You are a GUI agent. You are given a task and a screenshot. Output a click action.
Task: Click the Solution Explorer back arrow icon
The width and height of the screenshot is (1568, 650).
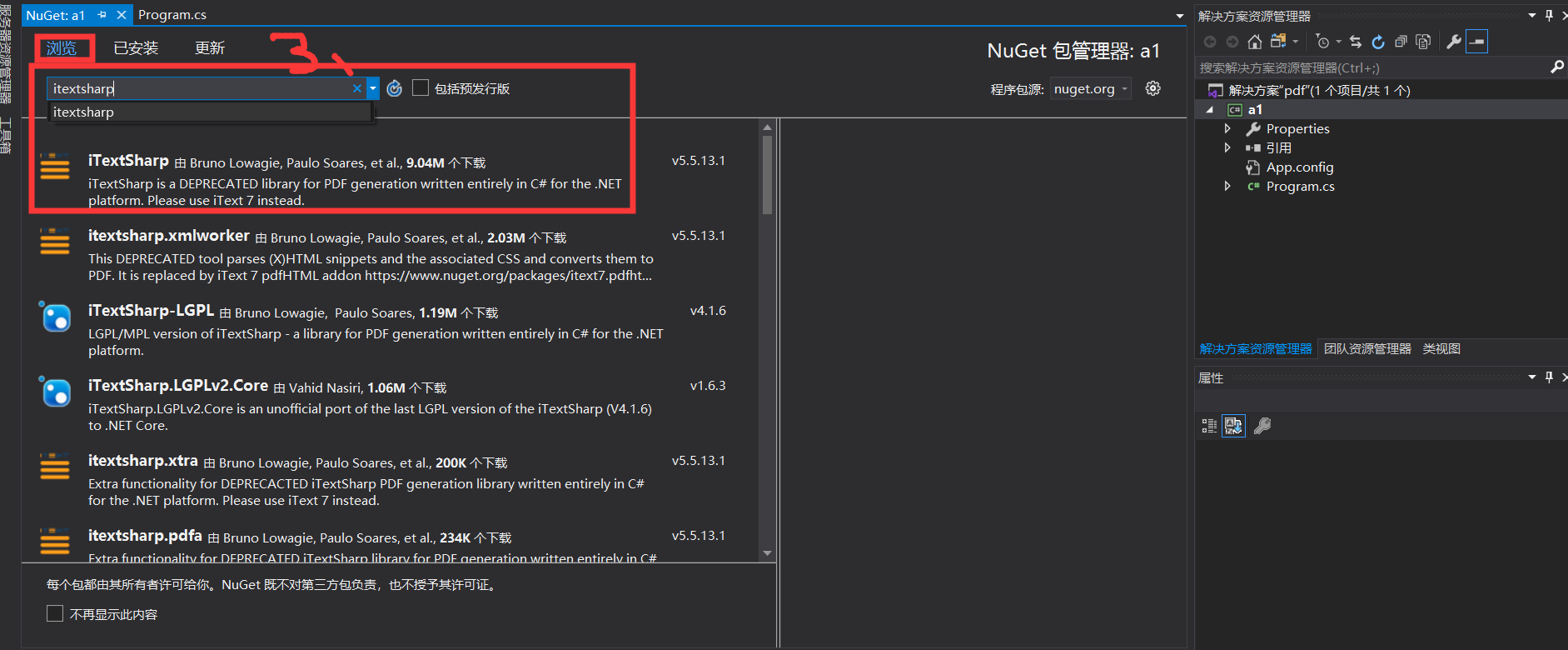pos(1210,42)
